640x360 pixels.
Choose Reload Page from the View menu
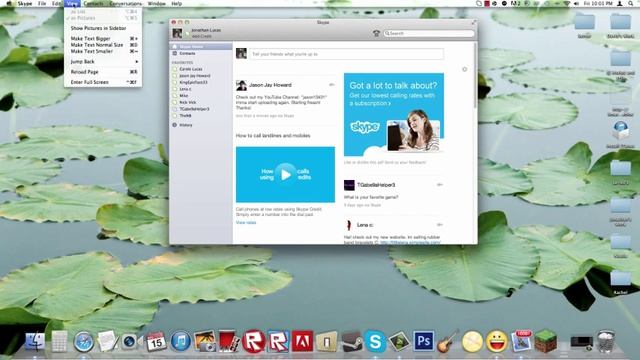pyautogui.click(x=103, y=72)
